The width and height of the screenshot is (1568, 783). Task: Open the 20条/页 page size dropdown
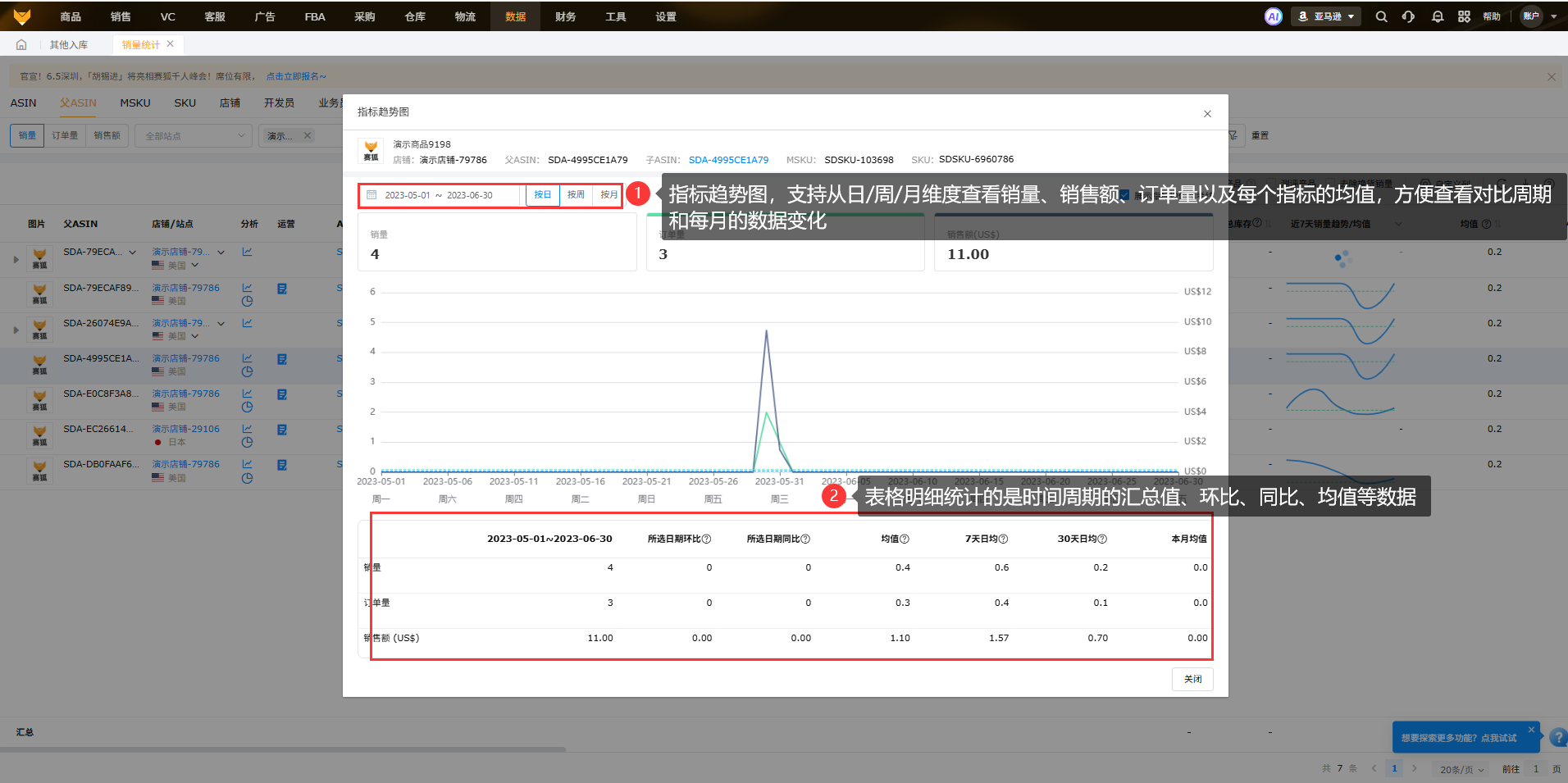click(1462, 769)
